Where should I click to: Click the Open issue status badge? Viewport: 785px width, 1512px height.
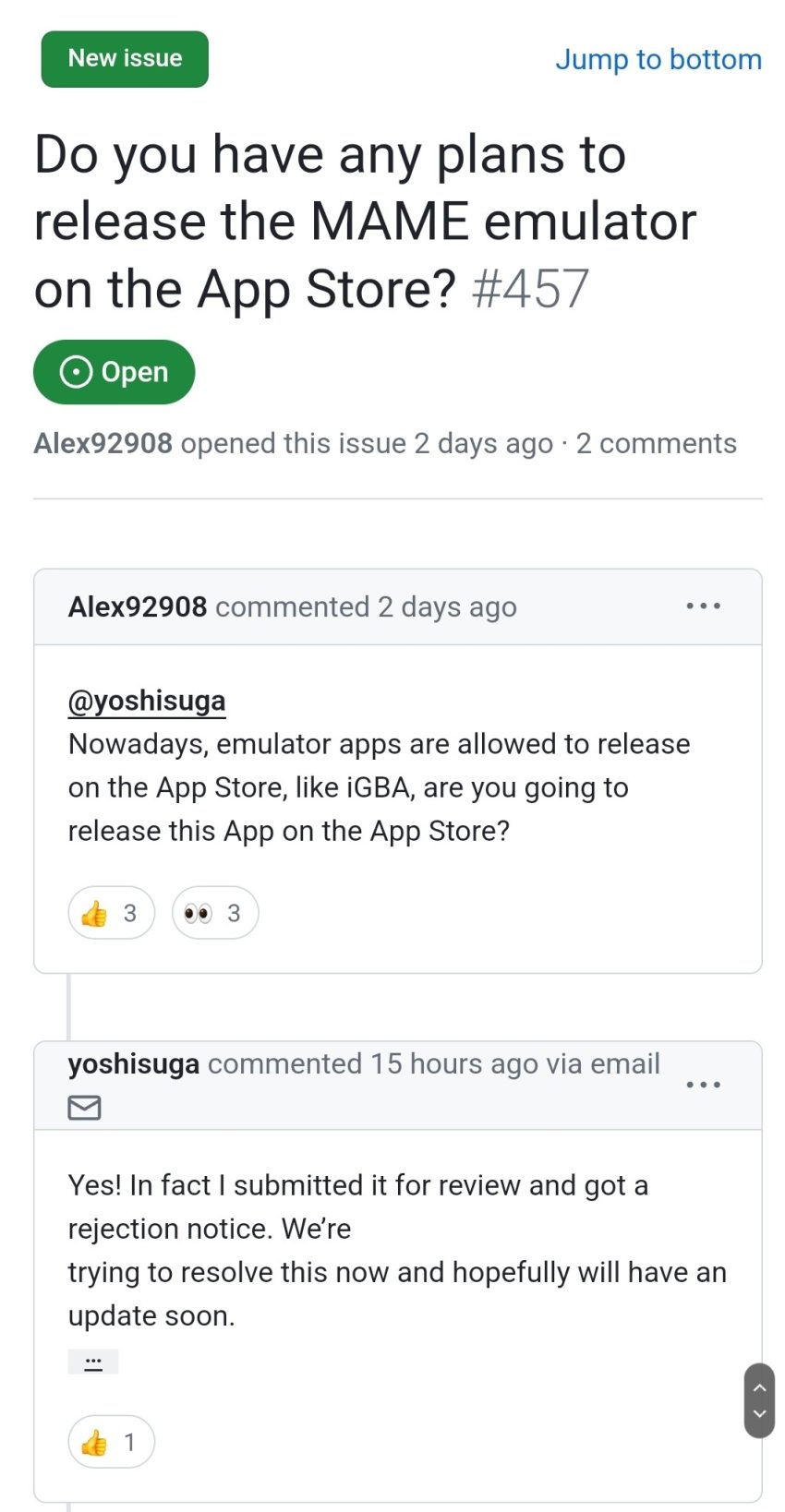point(115,372)
